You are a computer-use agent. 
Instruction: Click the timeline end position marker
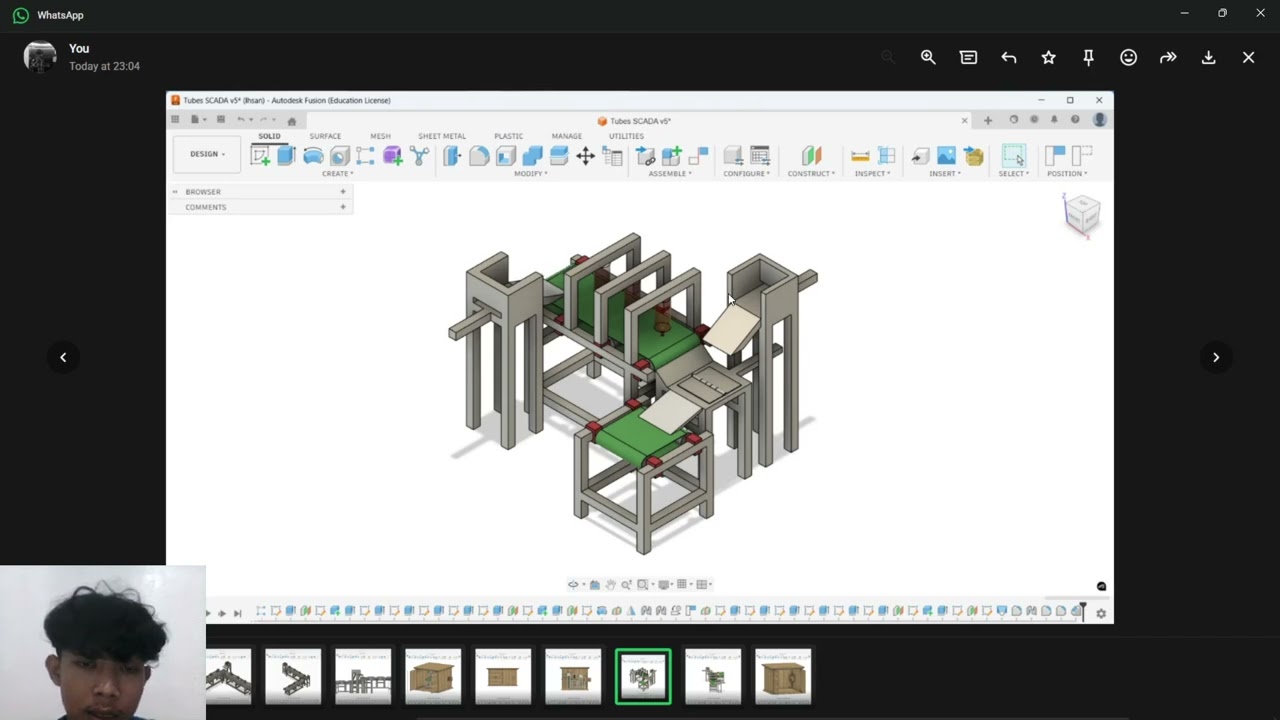point(1081,611)
